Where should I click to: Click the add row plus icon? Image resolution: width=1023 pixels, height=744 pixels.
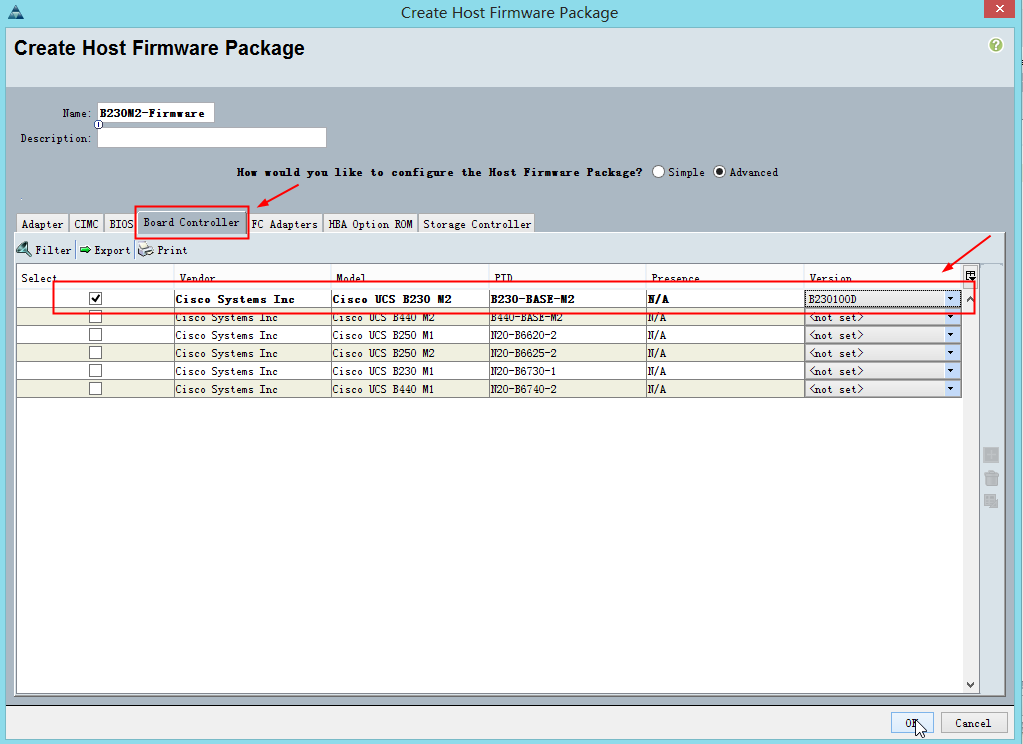click(x=991, y=455)
